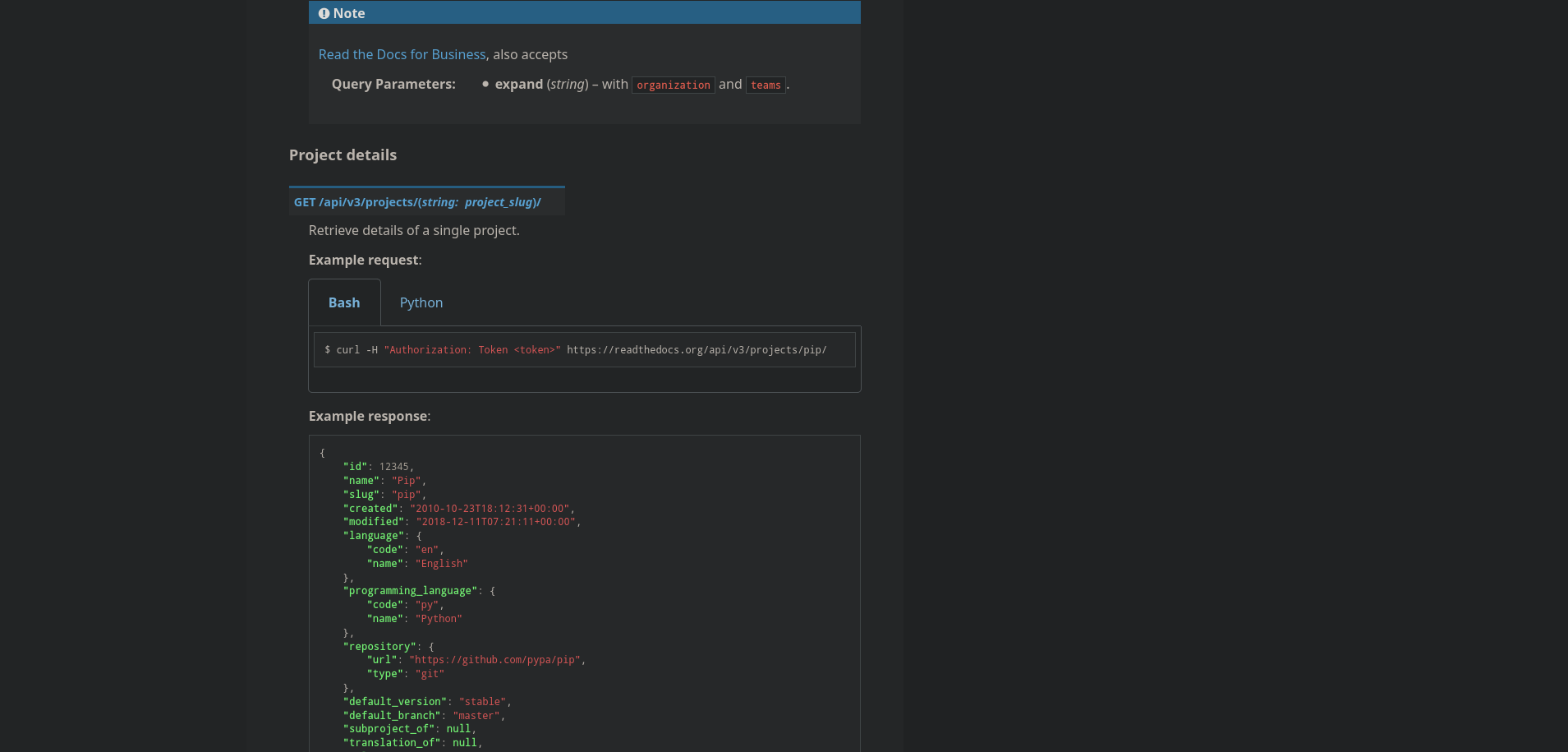Image resolution: width=1568 pixels, height=752 pixels.
Task: Click the "subproject_of": null line
Action: (x=410, y=729)
